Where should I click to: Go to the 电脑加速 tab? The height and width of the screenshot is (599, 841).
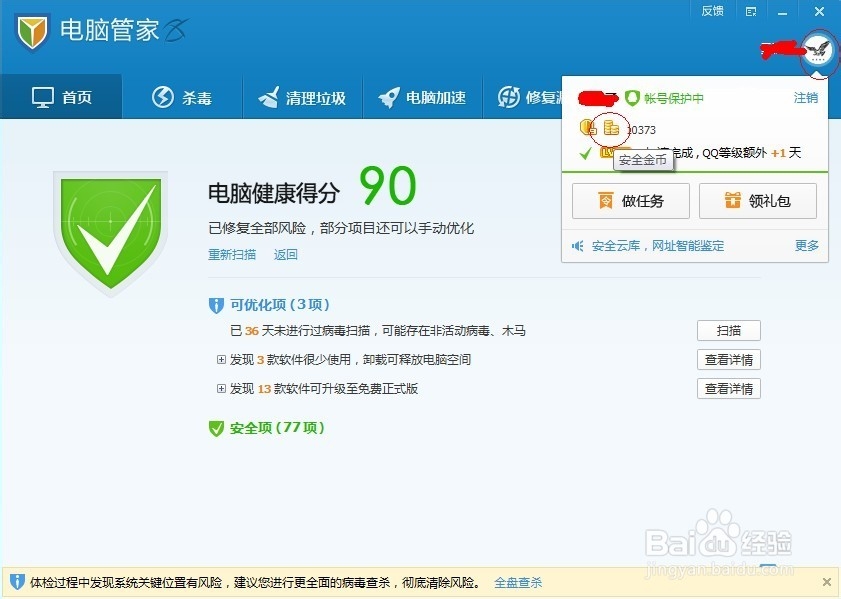(423, 98)
